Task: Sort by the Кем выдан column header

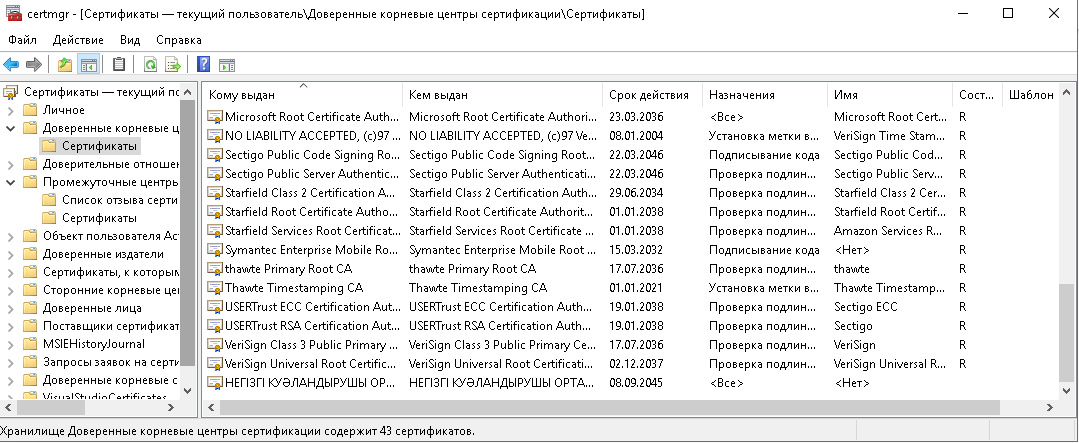Action: point(503,95)
